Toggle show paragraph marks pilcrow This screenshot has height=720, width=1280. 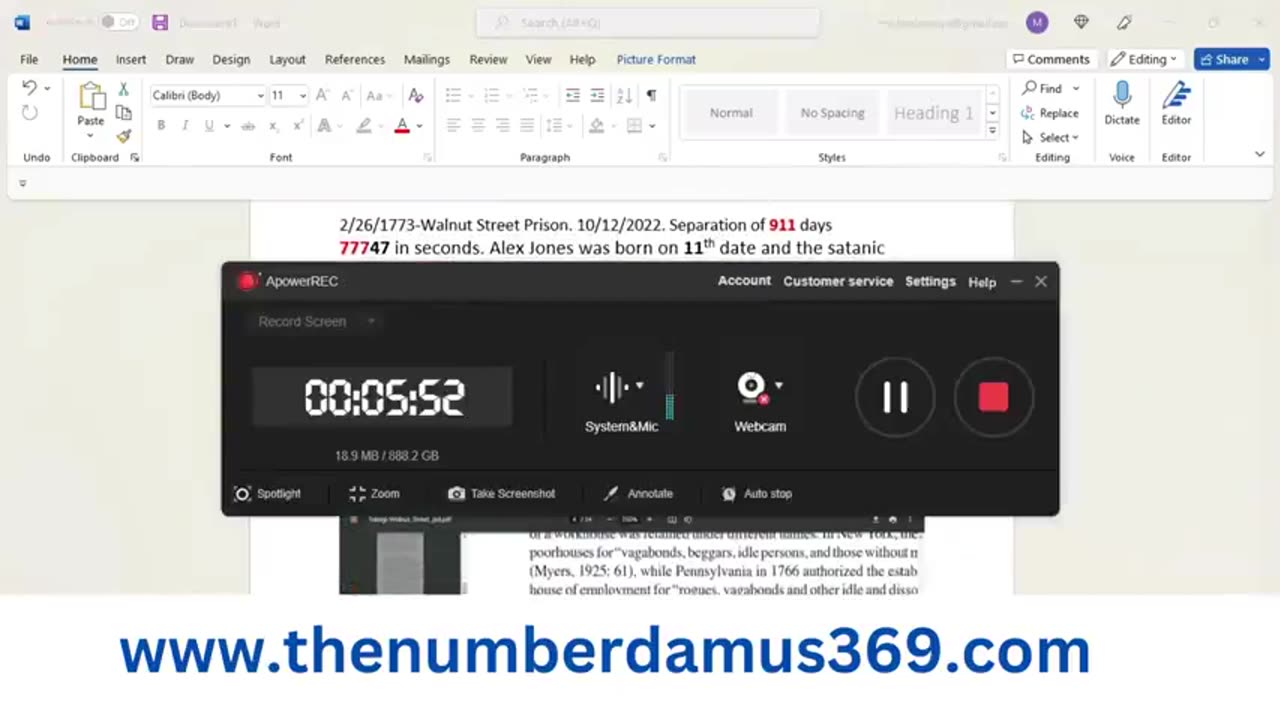[x=651, y=95]
